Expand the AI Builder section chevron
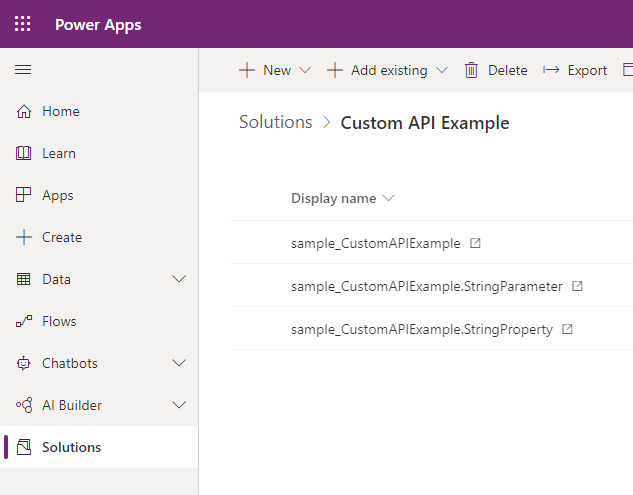The height and width of the screenshot is (495, 633). coord(180,406)
